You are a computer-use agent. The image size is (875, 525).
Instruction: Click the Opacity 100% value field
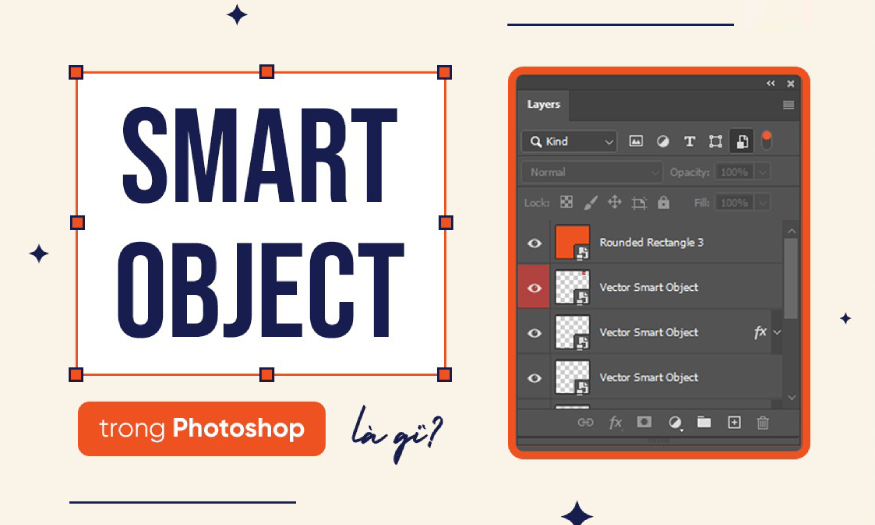tap(734, 172)
